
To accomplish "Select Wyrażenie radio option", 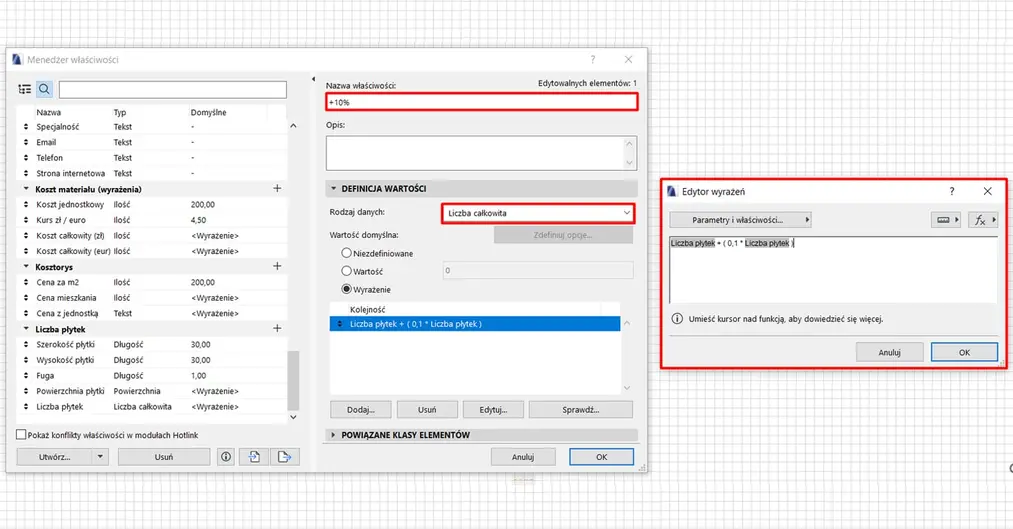I will click(346, 289).
